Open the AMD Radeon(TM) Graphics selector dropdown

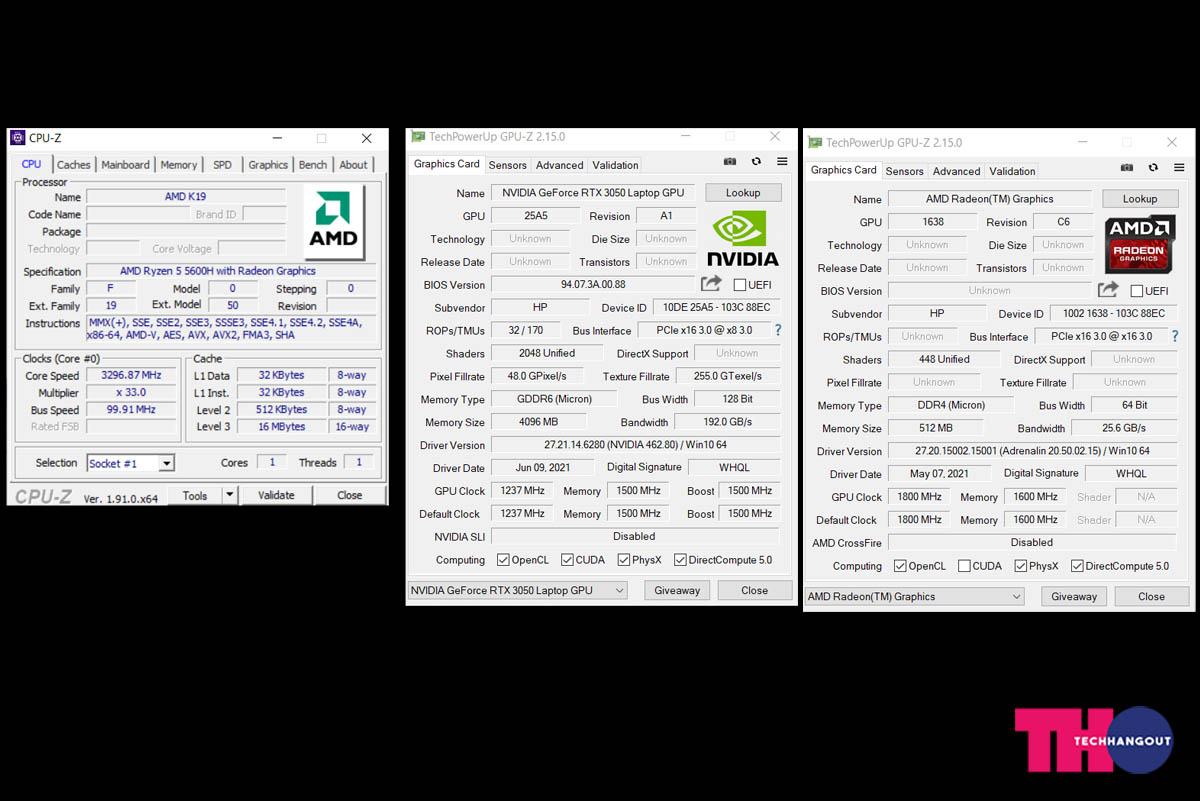(x=915, y=596)
